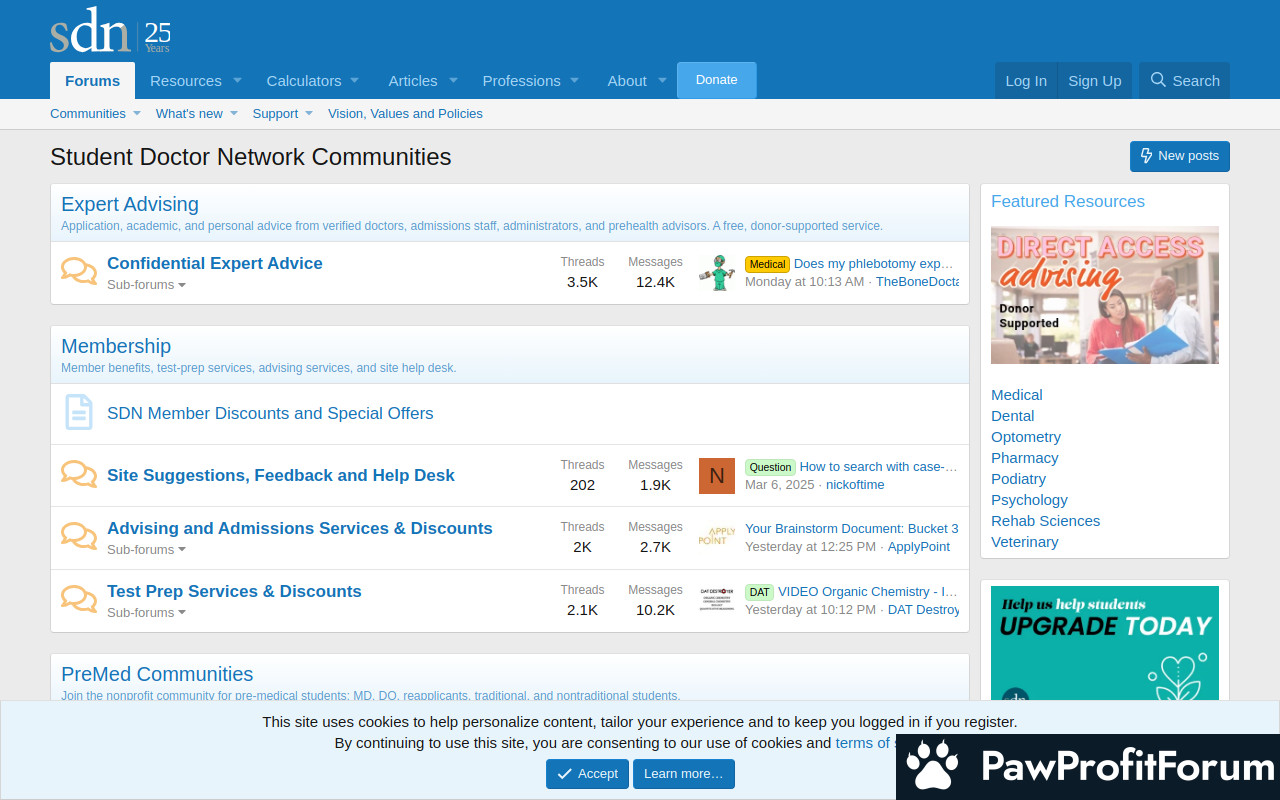Switch to the Forums tab
Viewport: 1280px width, 800px height.
92,81
